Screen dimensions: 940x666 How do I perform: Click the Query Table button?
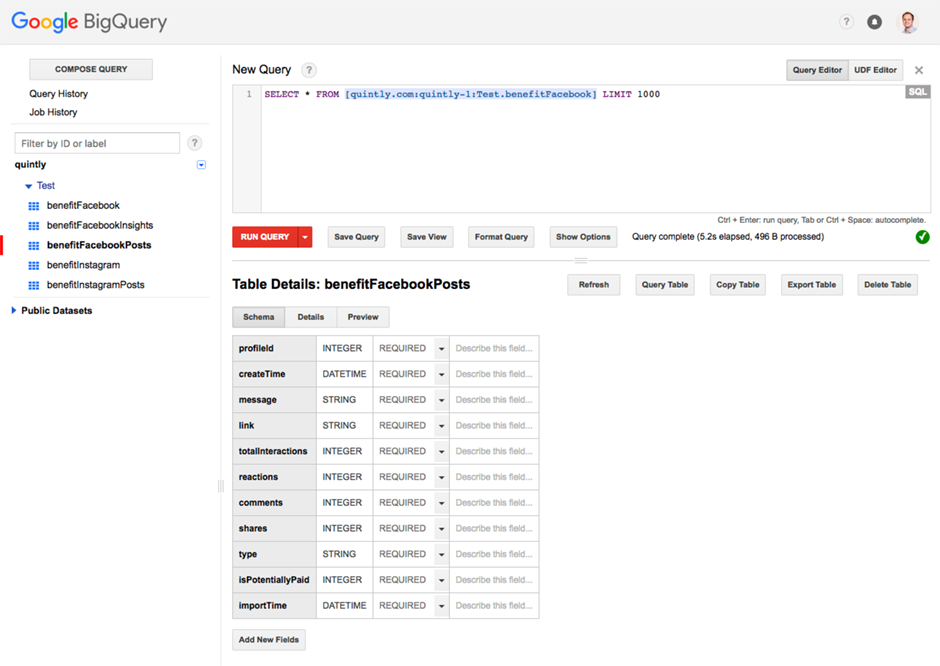pyautogui.click(x=665, y=285)
